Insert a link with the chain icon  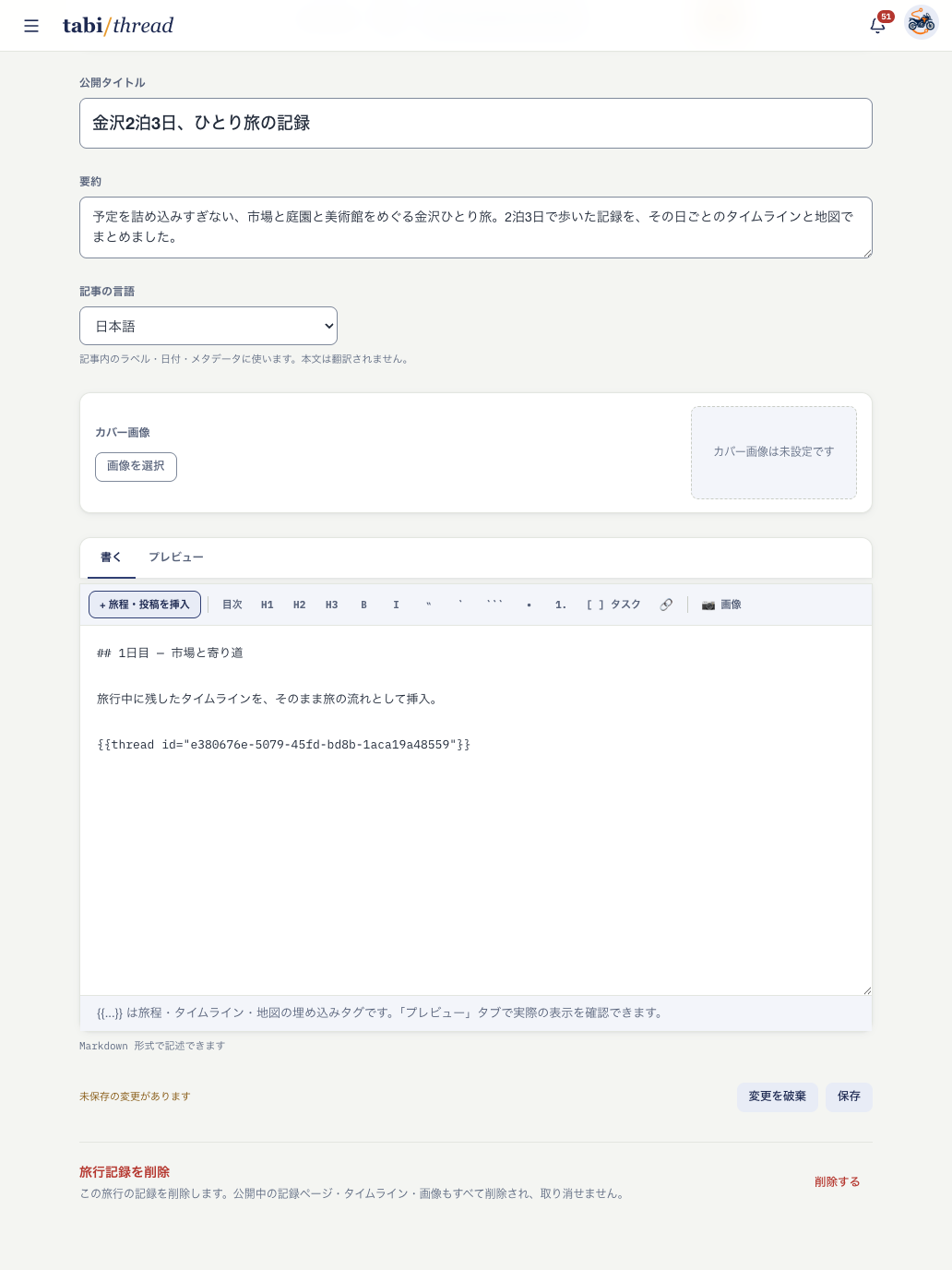pos(666,605)
